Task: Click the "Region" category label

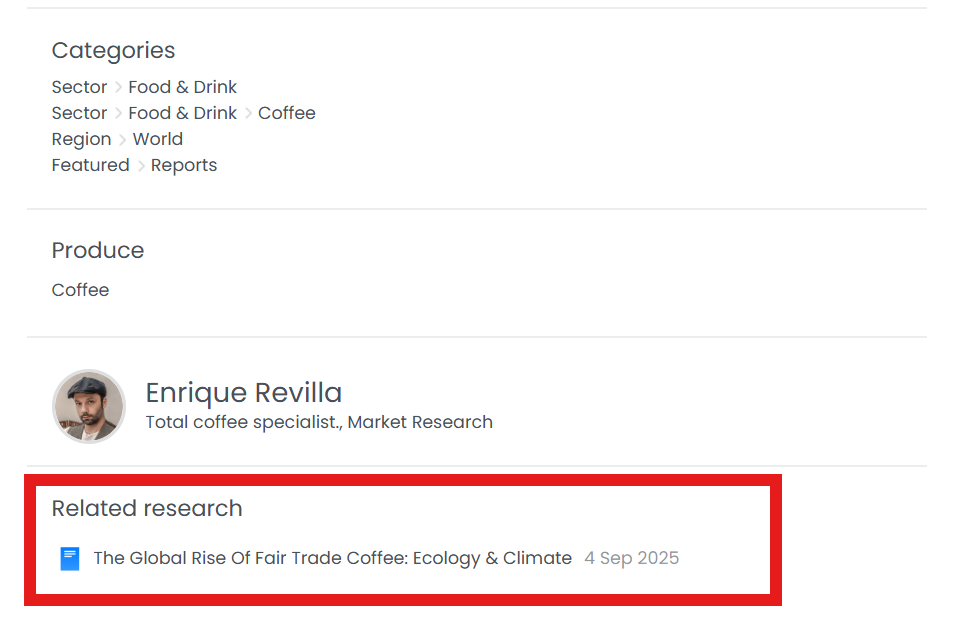Action: [81, 139]
